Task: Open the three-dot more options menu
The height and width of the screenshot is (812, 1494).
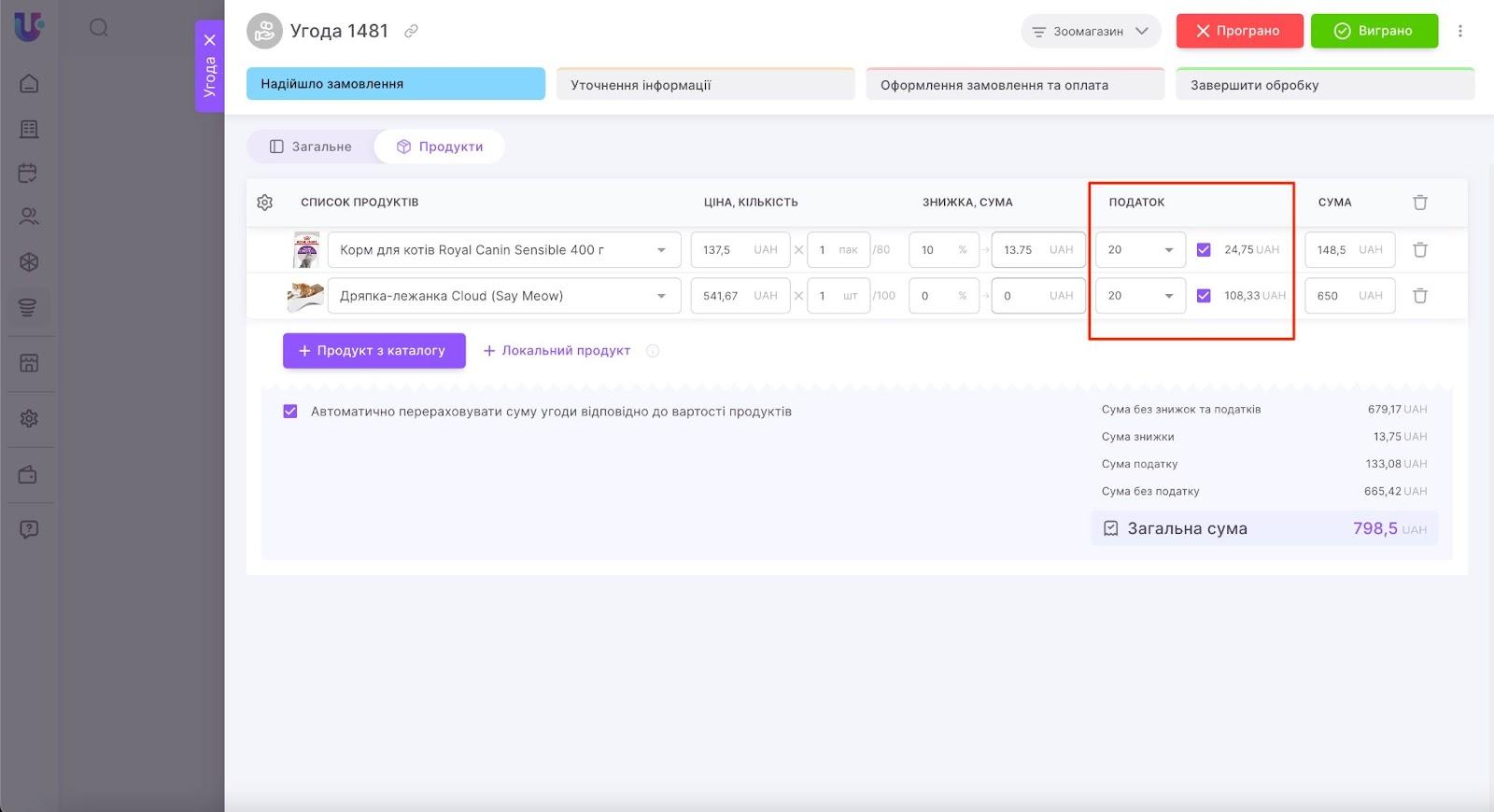Action: coord(1460,31)
